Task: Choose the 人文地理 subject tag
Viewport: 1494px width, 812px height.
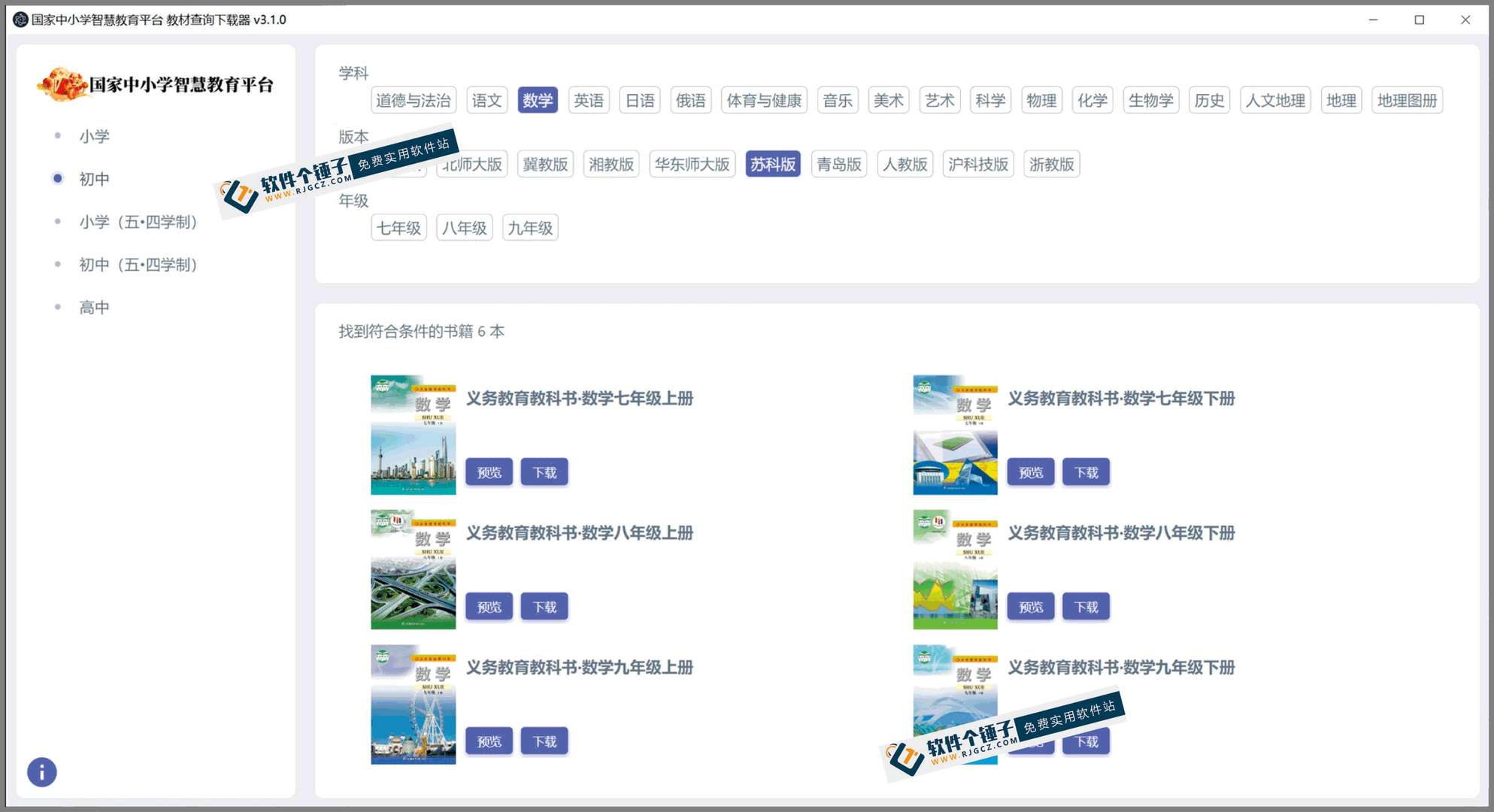Action: pyautogui.click(x=1275, y=100)
